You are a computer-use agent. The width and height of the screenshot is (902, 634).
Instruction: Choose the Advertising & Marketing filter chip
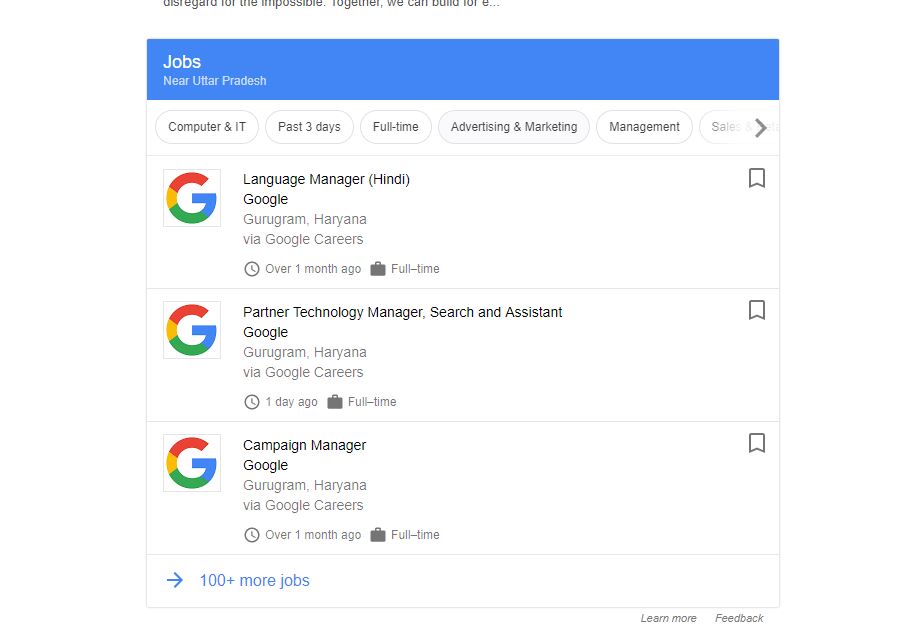514,127
